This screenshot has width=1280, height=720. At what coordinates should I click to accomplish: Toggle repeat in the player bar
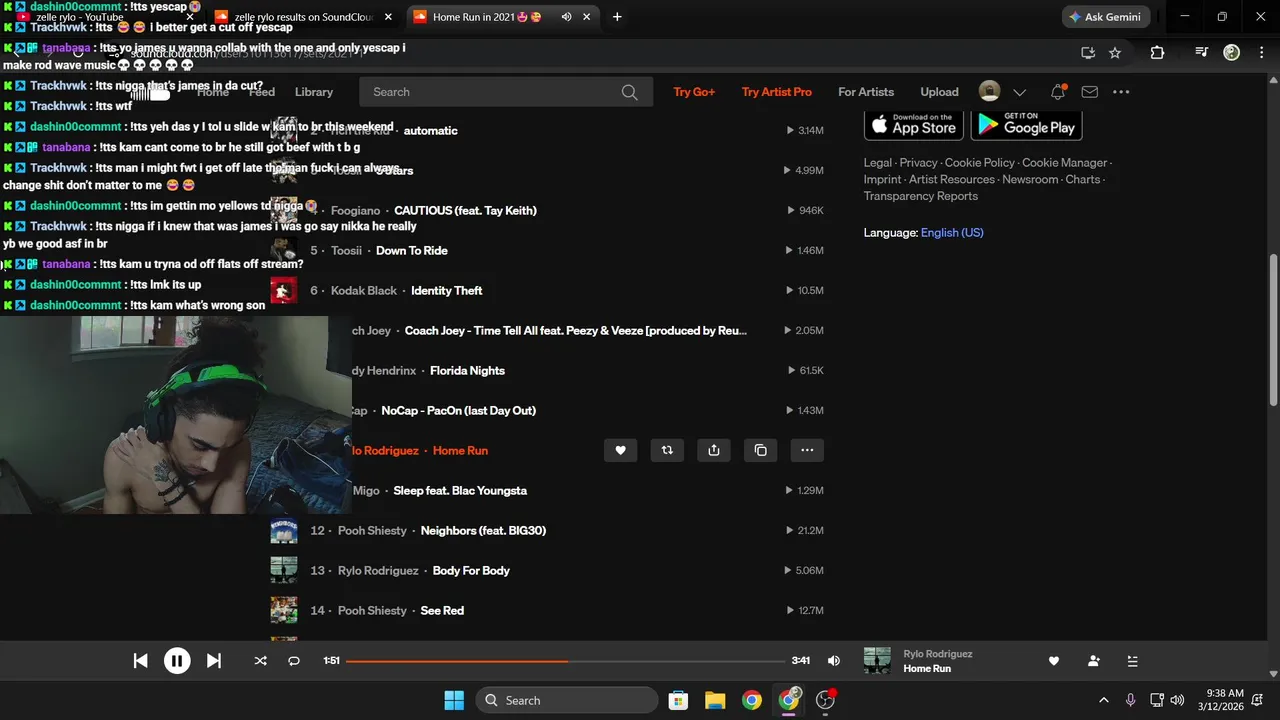[x=294, y=661]
